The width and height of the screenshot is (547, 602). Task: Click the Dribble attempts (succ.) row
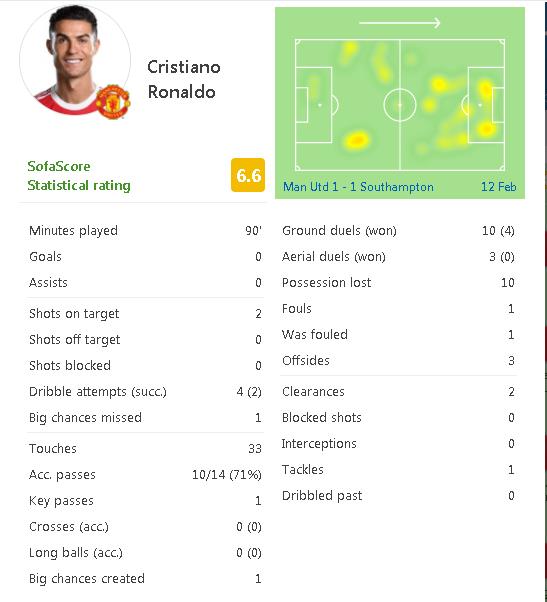pyautogui.click(x=145, y=392)
